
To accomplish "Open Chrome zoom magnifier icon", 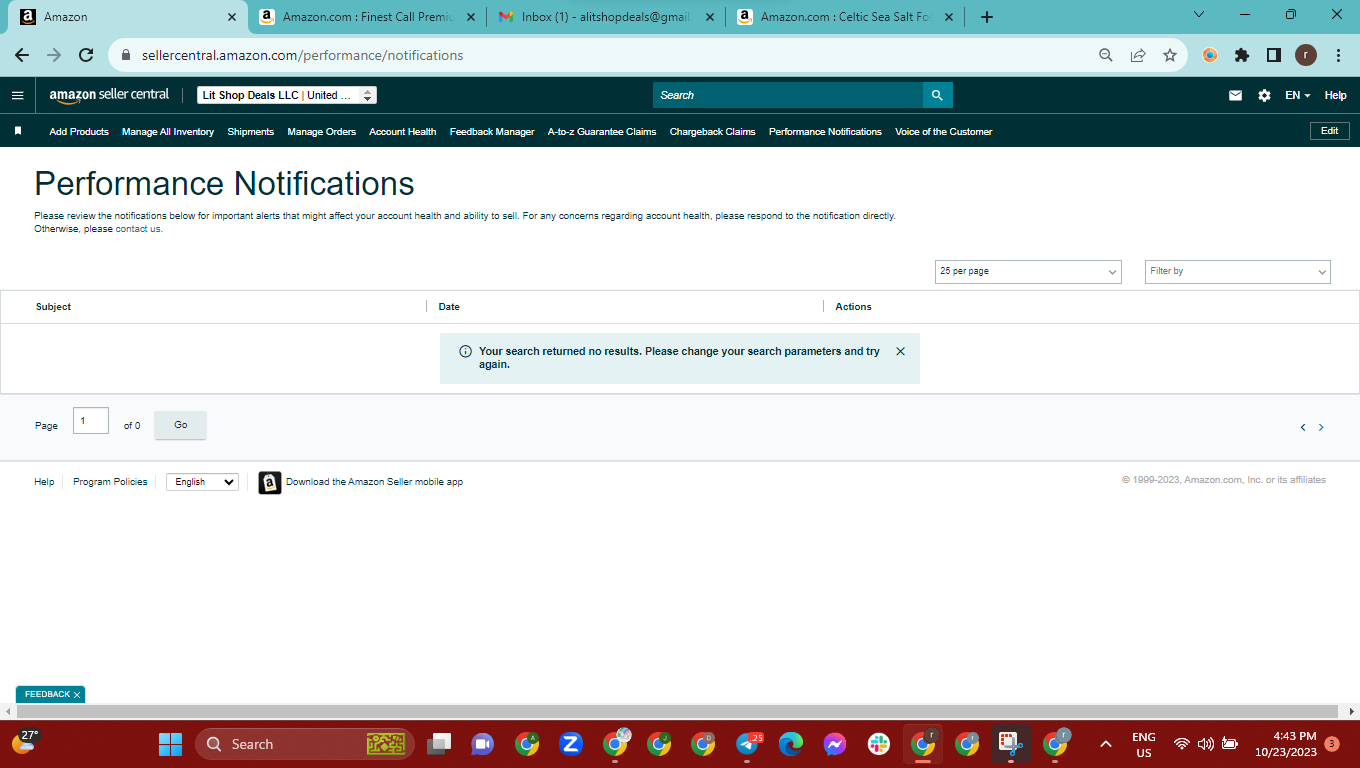I will [1106, 56].
